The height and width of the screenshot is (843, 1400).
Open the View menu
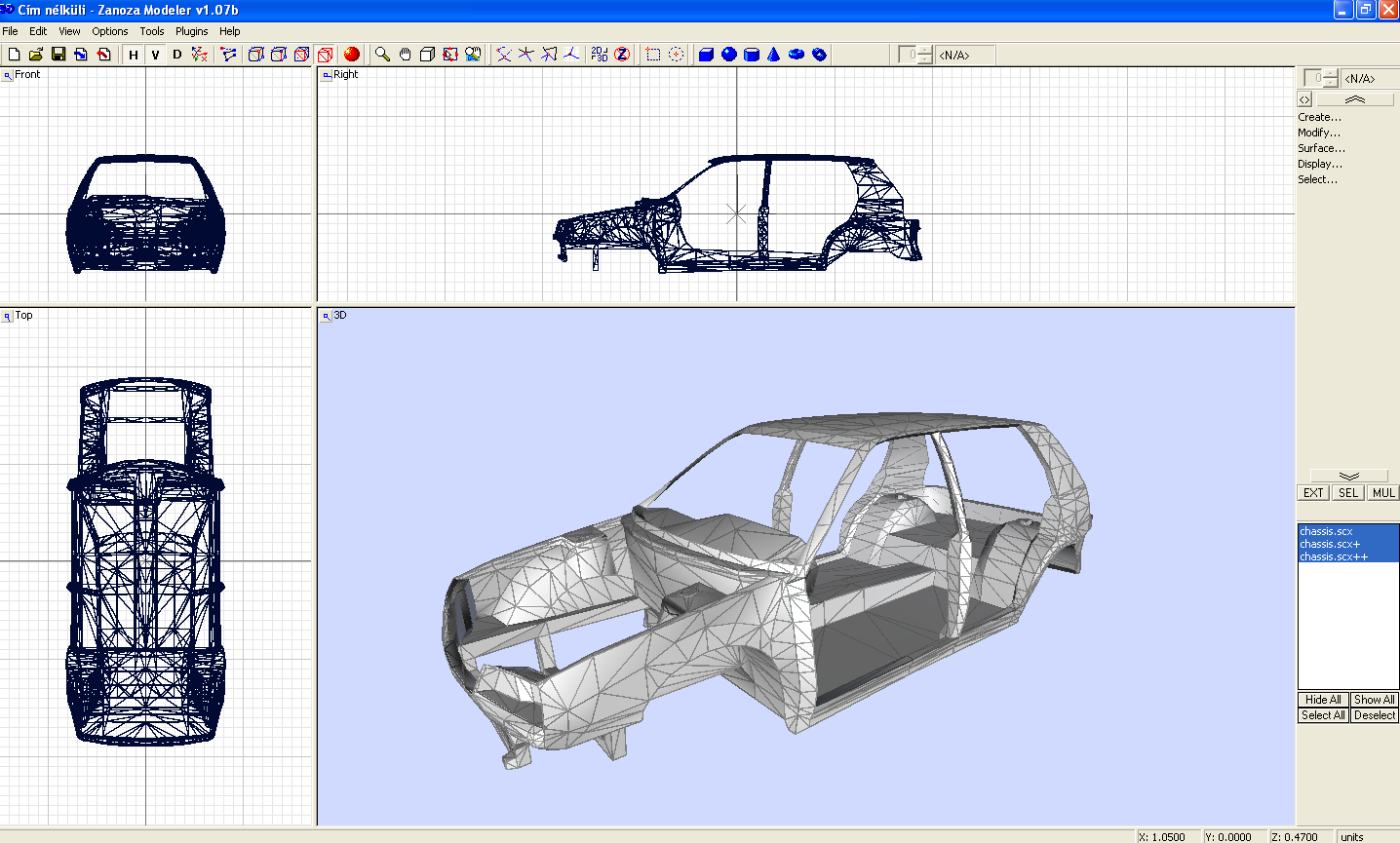(x=69, y=31)
